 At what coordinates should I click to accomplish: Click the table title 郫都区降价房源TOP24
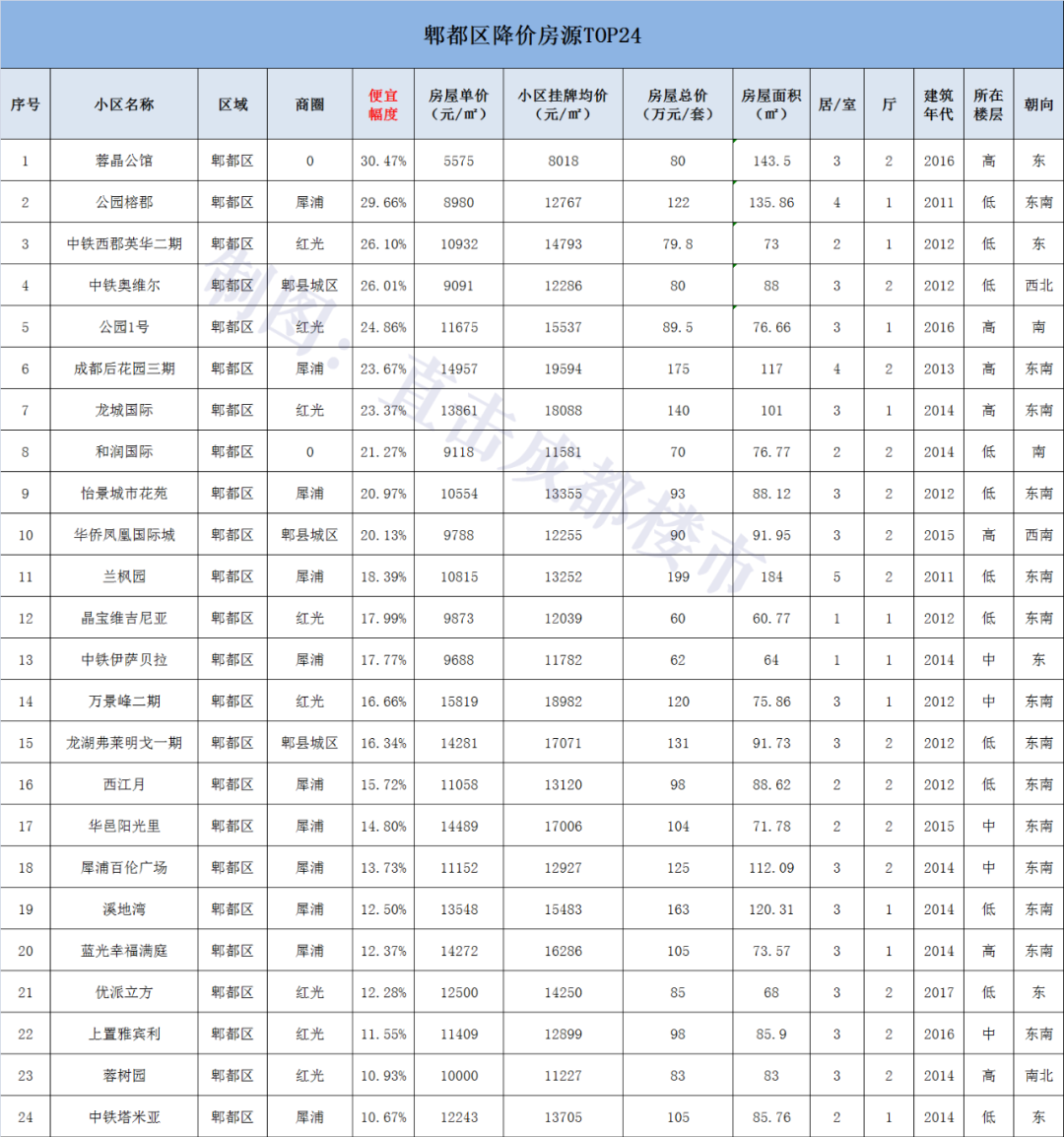(x=532, y=34)
